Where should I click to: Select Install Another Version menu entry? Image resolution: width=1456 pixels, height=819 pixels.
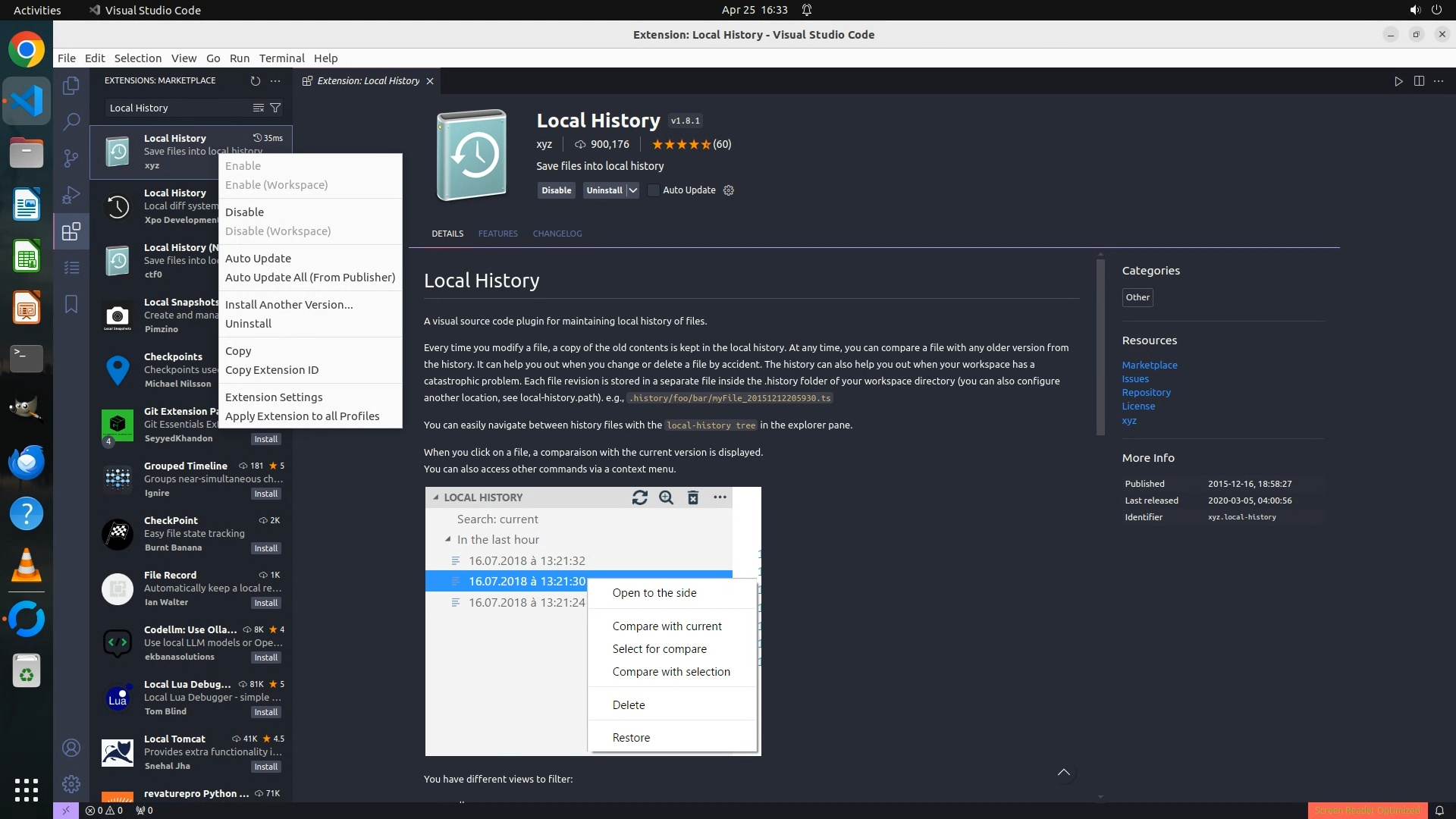click(x=289, y=305)
